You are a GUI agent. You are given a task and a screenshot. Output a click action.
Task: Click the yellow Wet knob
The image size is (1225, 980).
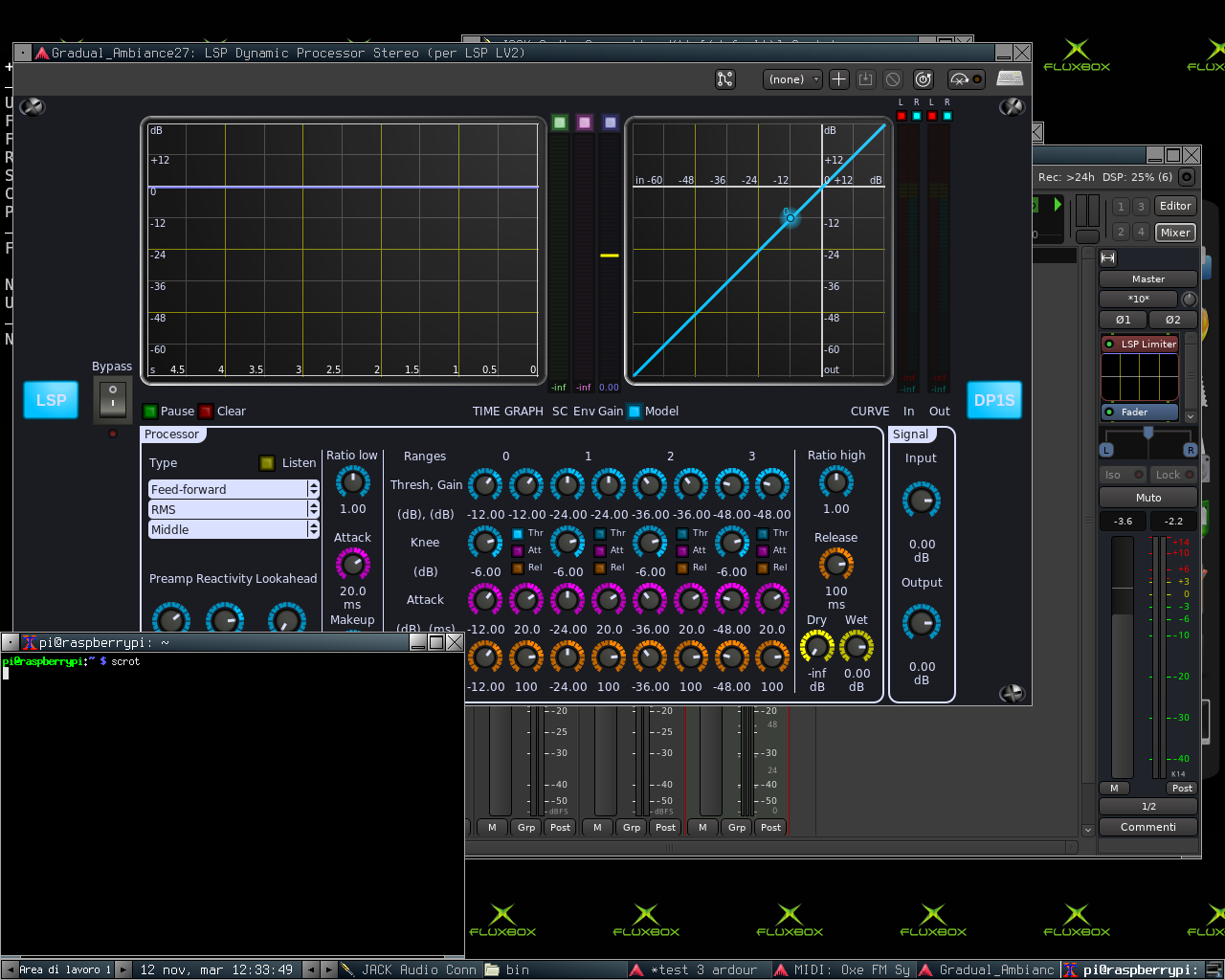click(857, 647)
